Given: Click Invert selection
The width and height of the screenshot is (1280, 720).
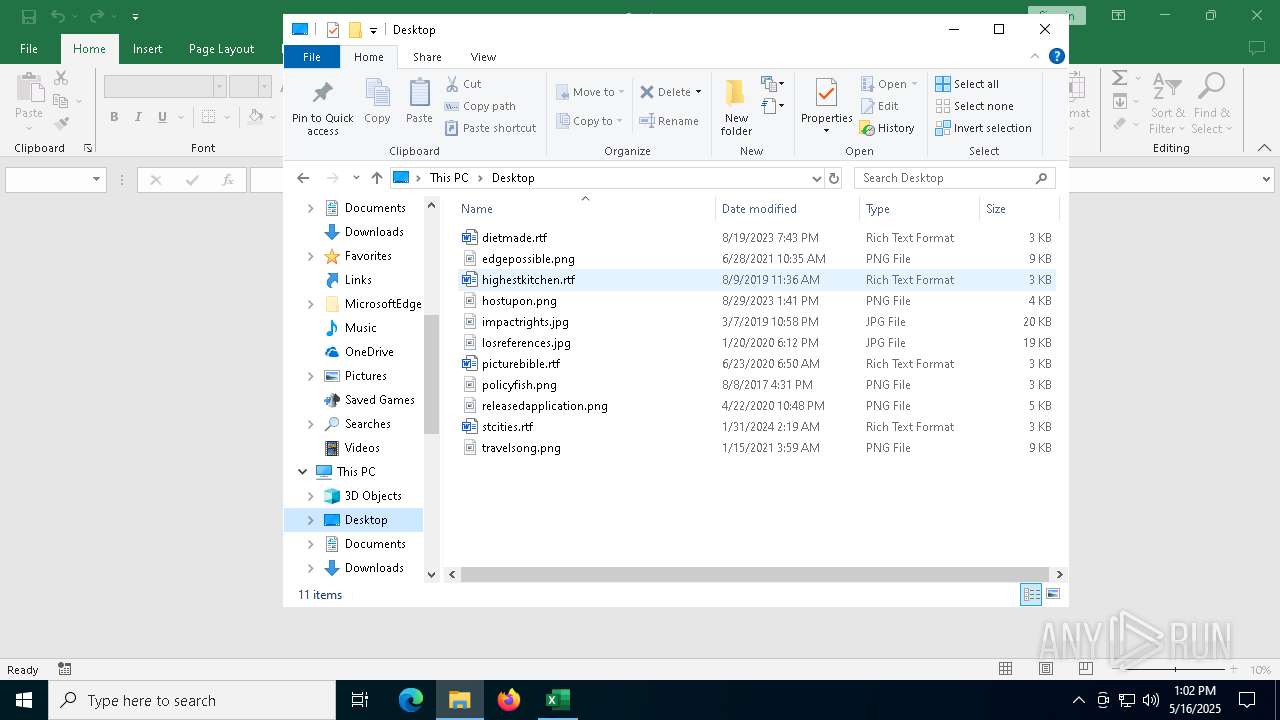Looking at the screenshot, I should coord(983,128).
